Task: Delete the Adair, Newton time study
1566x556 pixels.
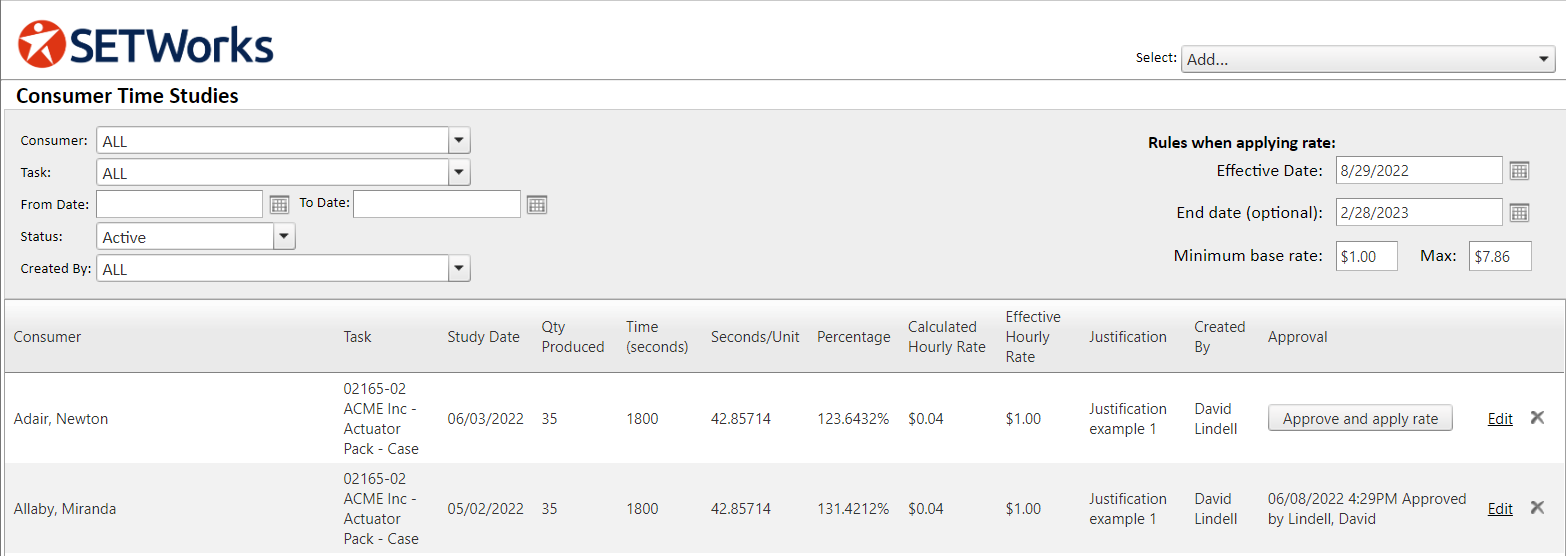Action: coord(1537,418)
